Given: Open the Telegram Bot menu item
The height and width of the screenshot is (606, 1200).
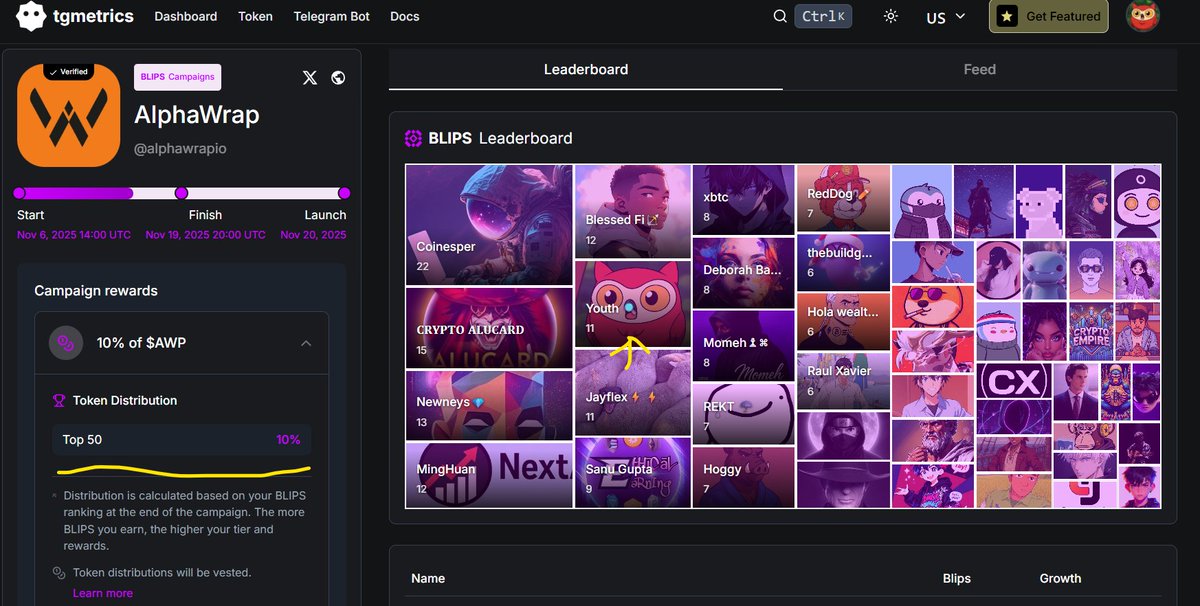Looking at the screenshot, I should tap(331, 16).
